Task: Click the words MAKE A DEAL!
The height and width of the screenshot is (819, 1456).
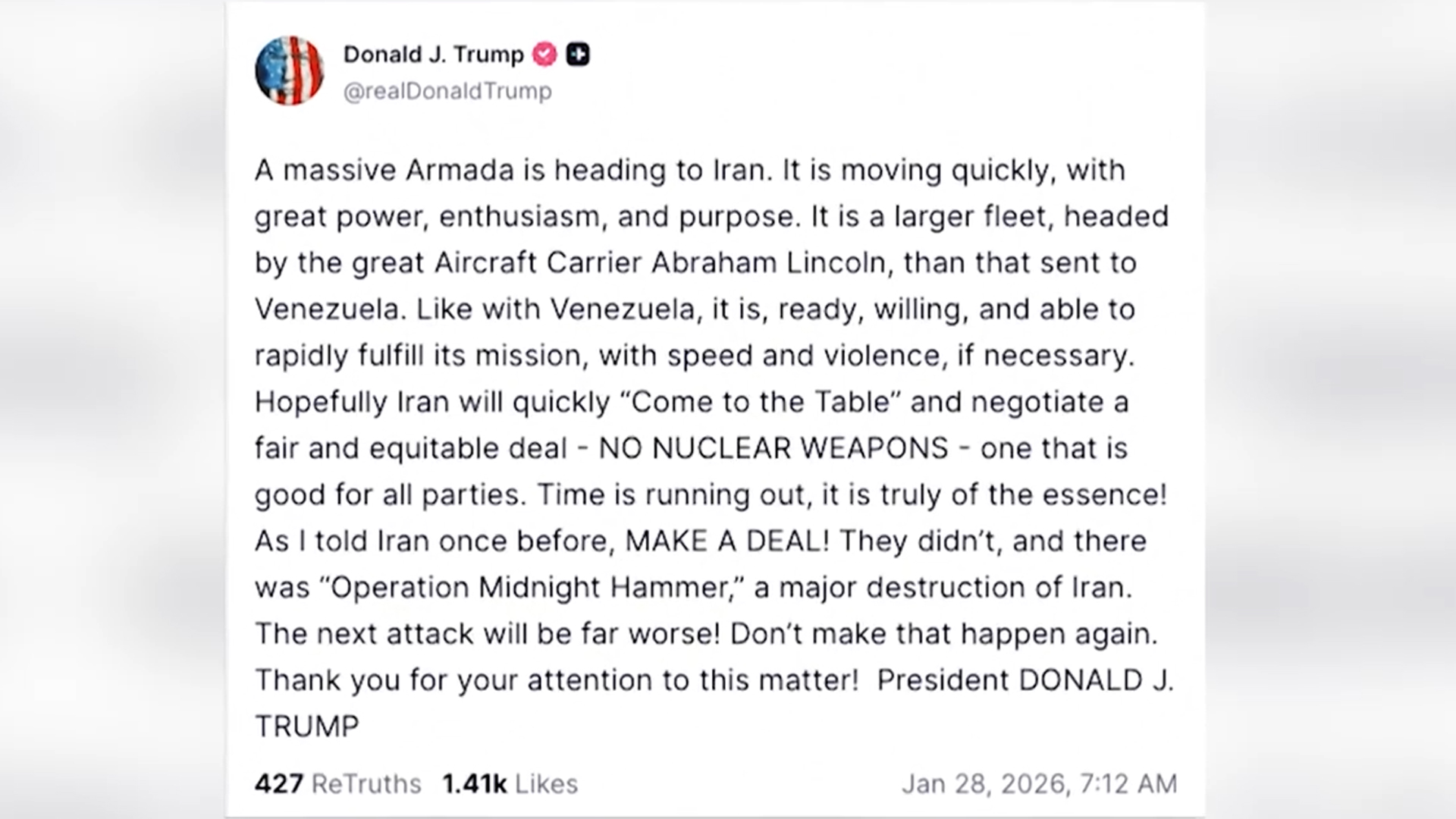Action: tap(727, 541)
